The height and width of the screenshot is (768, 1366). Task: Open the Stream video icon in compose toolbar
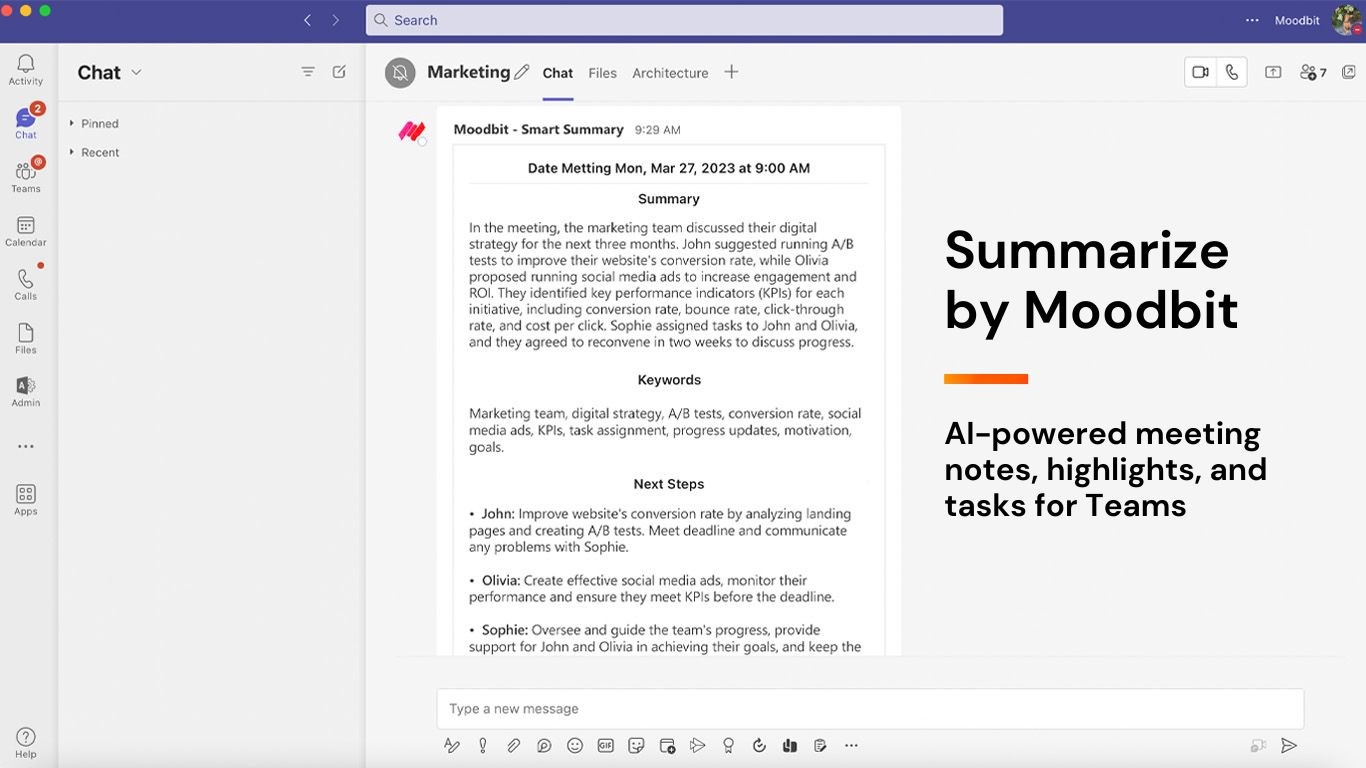pos(698,745)
